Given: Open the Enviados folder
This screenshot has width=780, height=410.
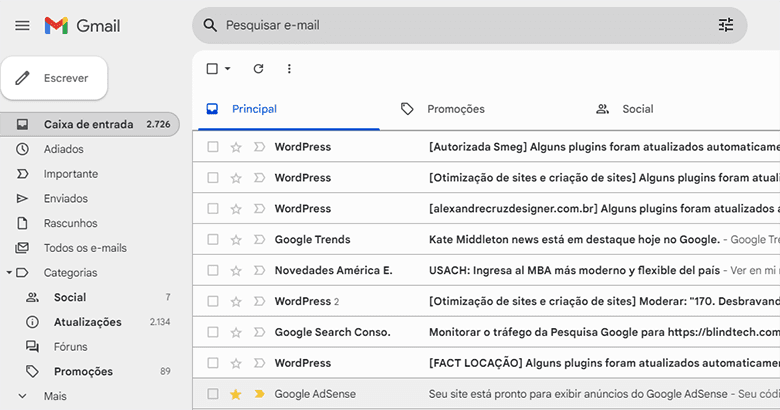Looking at the screenshot, I should coord(65,199).
